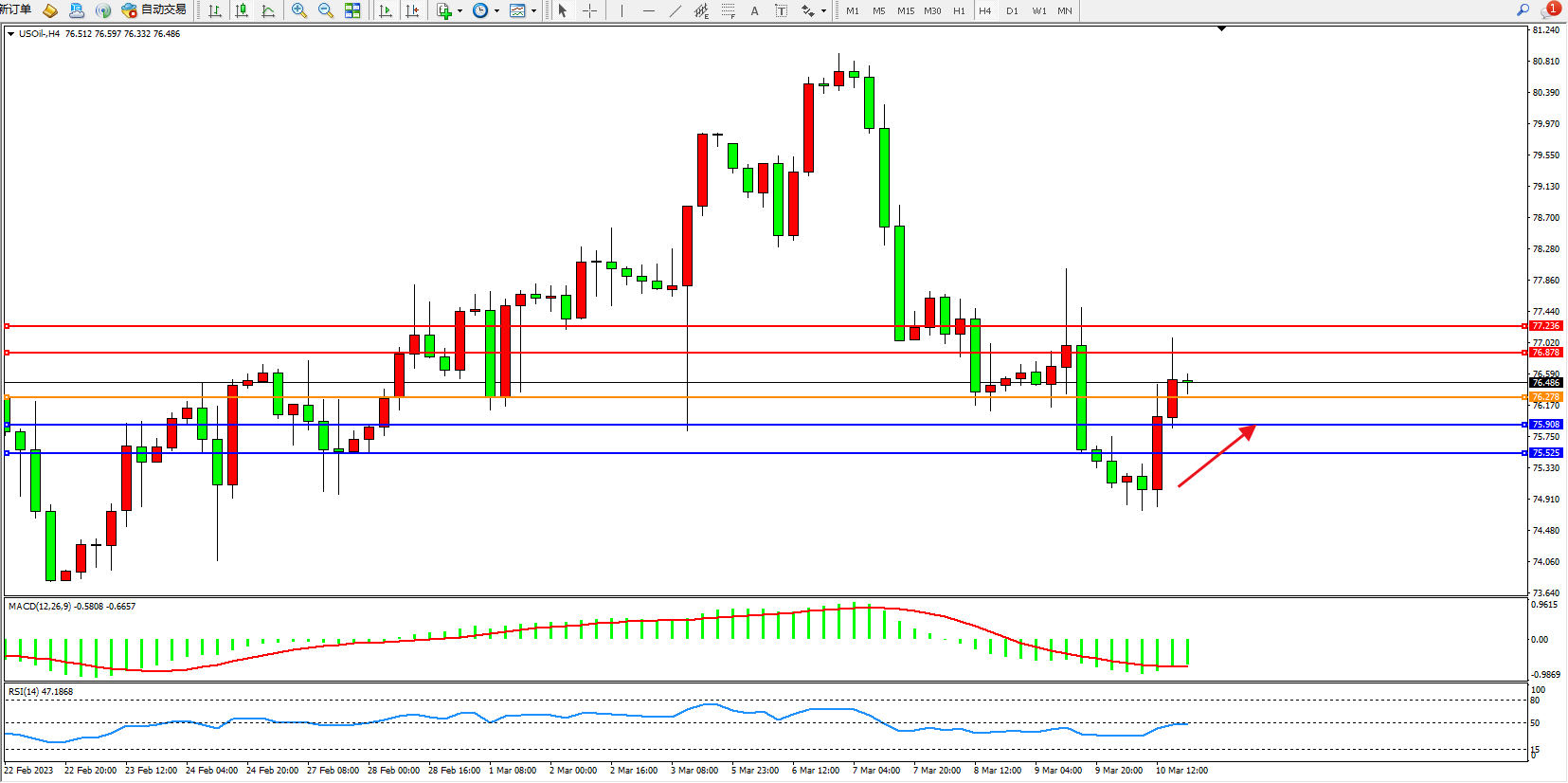Open the periodicity clock dropdown arrow
Viewport: 1568px width, 783px height.
click(496, 11)
